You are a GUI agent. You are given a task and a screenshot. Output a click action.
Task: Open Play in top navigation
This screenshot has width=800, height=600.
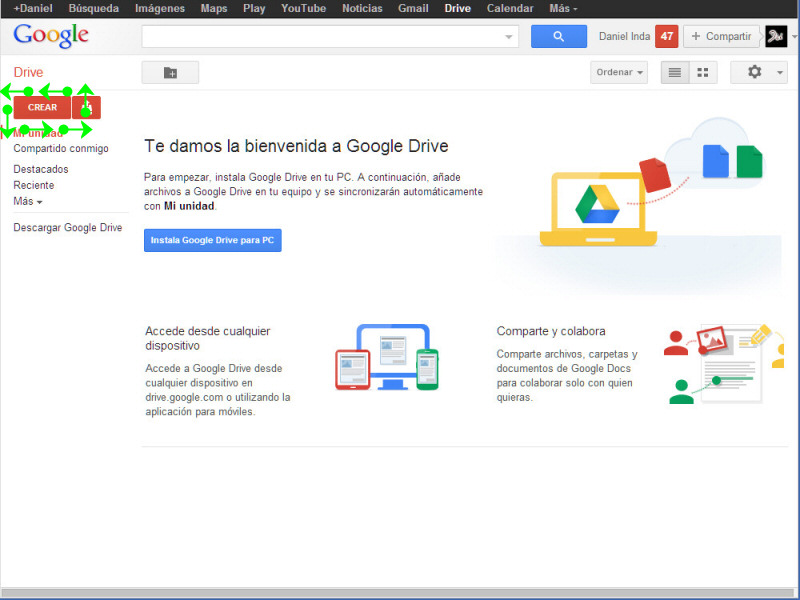click(254, 9)
